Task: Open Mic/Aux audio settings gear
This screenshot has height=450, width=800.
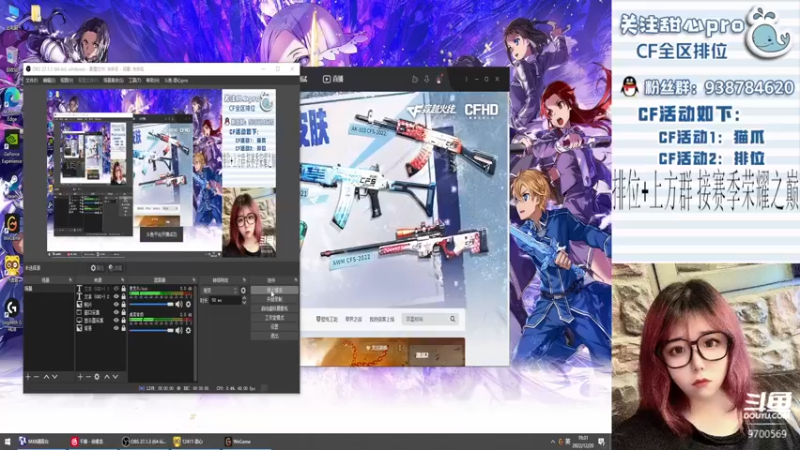Action: (x=188, y=305)
